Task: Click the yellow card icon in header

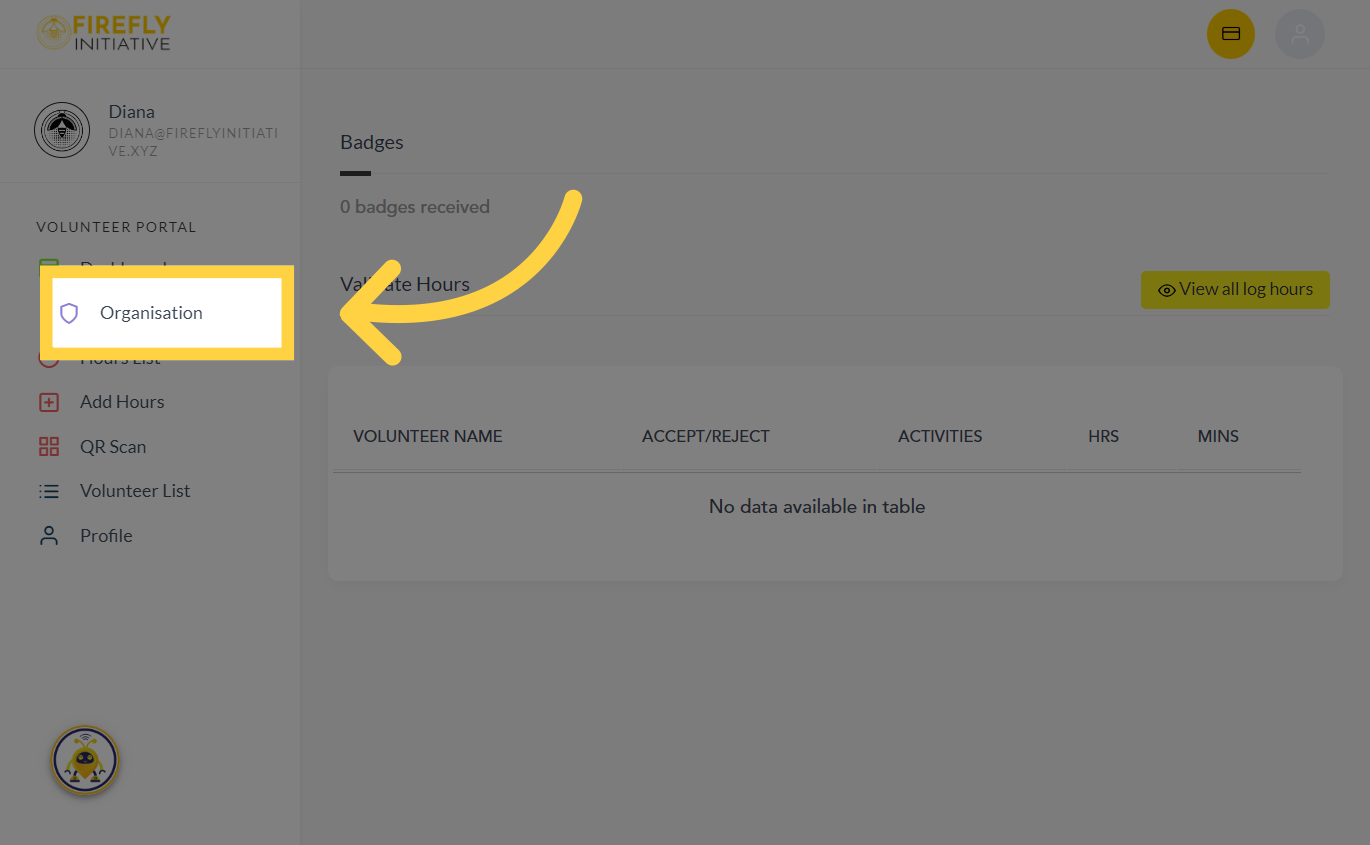Action: click(x=1231, y=34)
